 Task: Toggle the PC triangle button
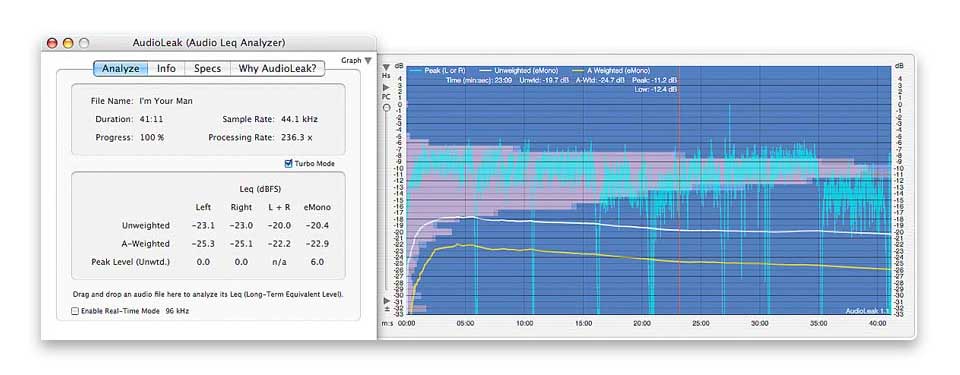386,88
